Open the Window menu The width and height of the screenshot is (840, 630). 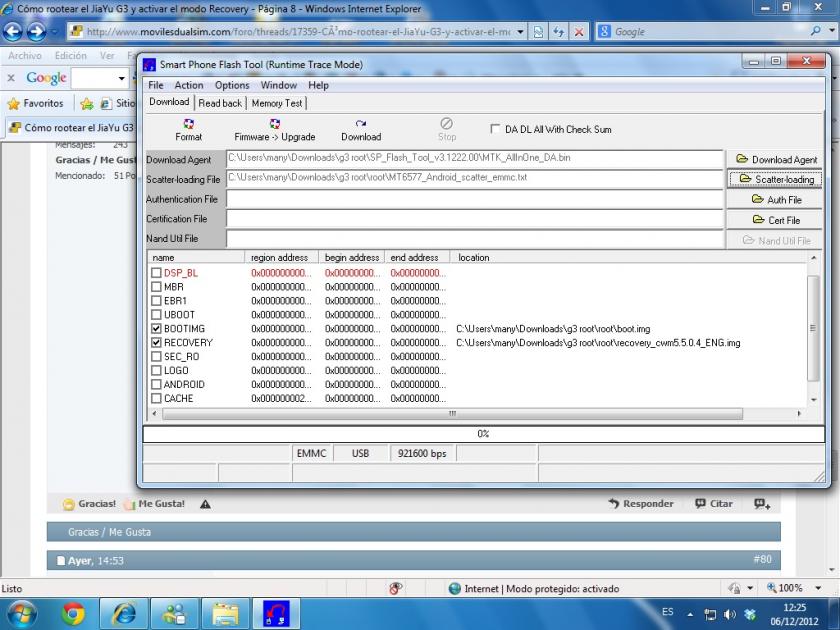tap(279, 85)
